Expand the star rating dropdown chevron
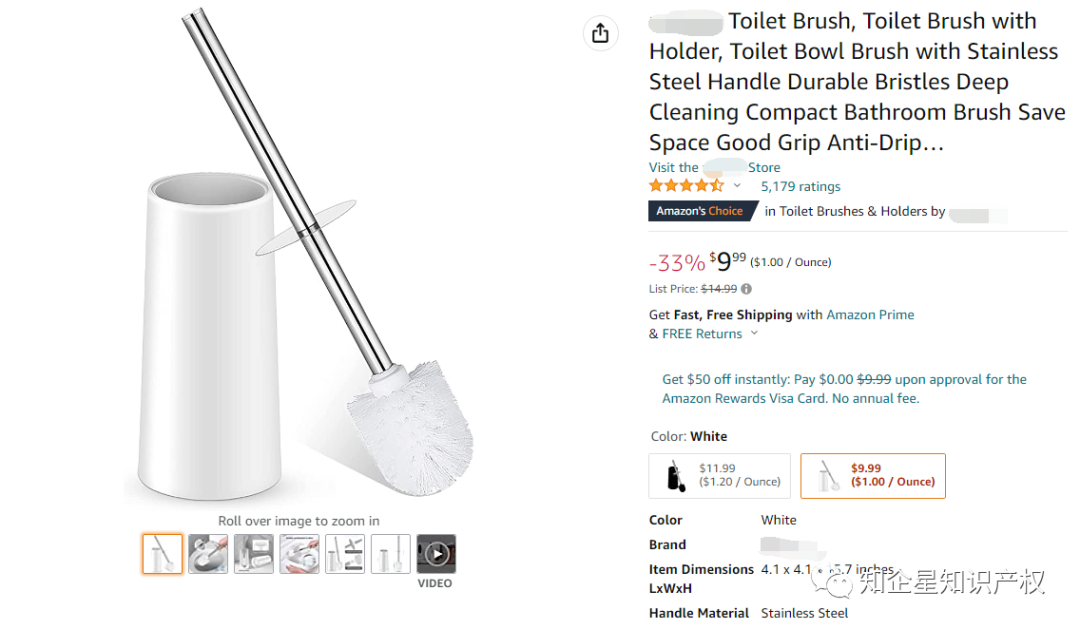The height and width of the screenshot is (629, 1080). click(738, 186)
